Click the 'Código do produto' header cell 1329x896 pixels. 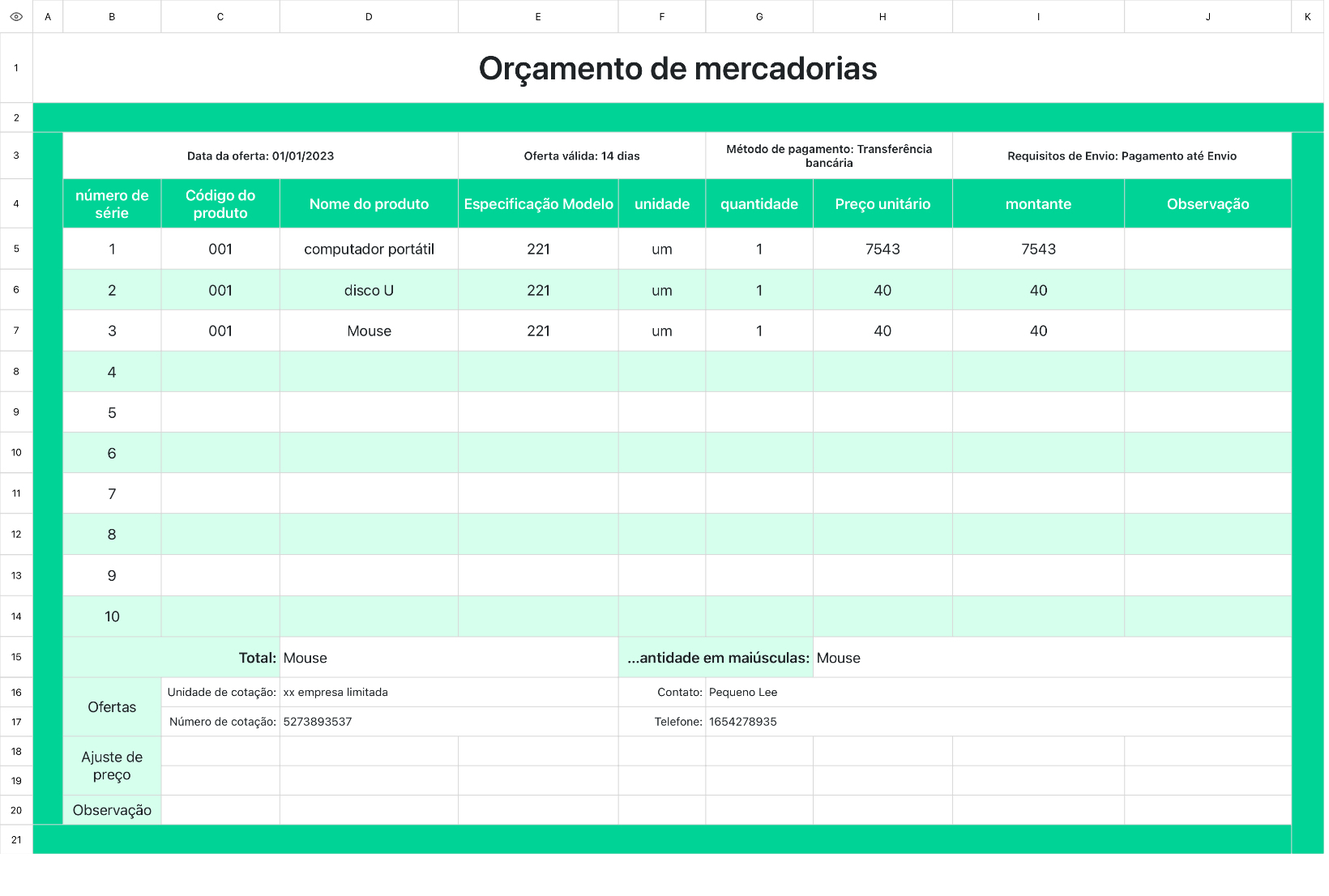220,203
